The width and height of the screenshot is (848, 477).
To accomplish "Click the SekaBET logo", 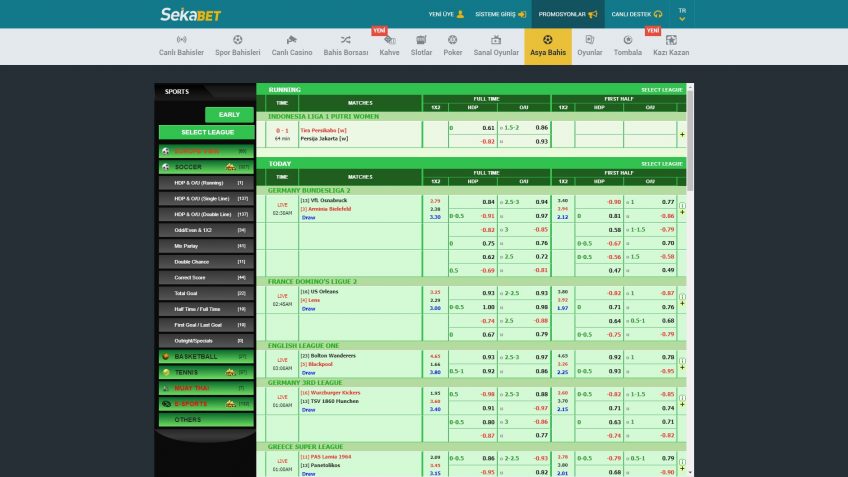I will [190, 15].
